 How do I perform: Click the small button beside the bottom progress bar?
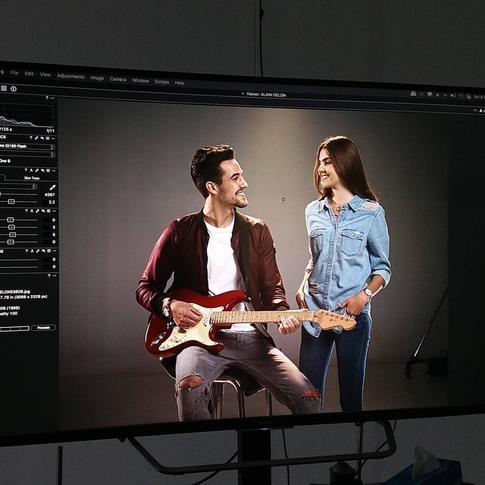[x=43, y=328]
